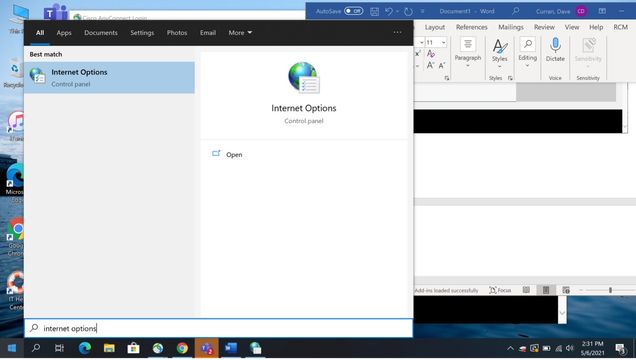Click the Word title bar search icon

515,11
